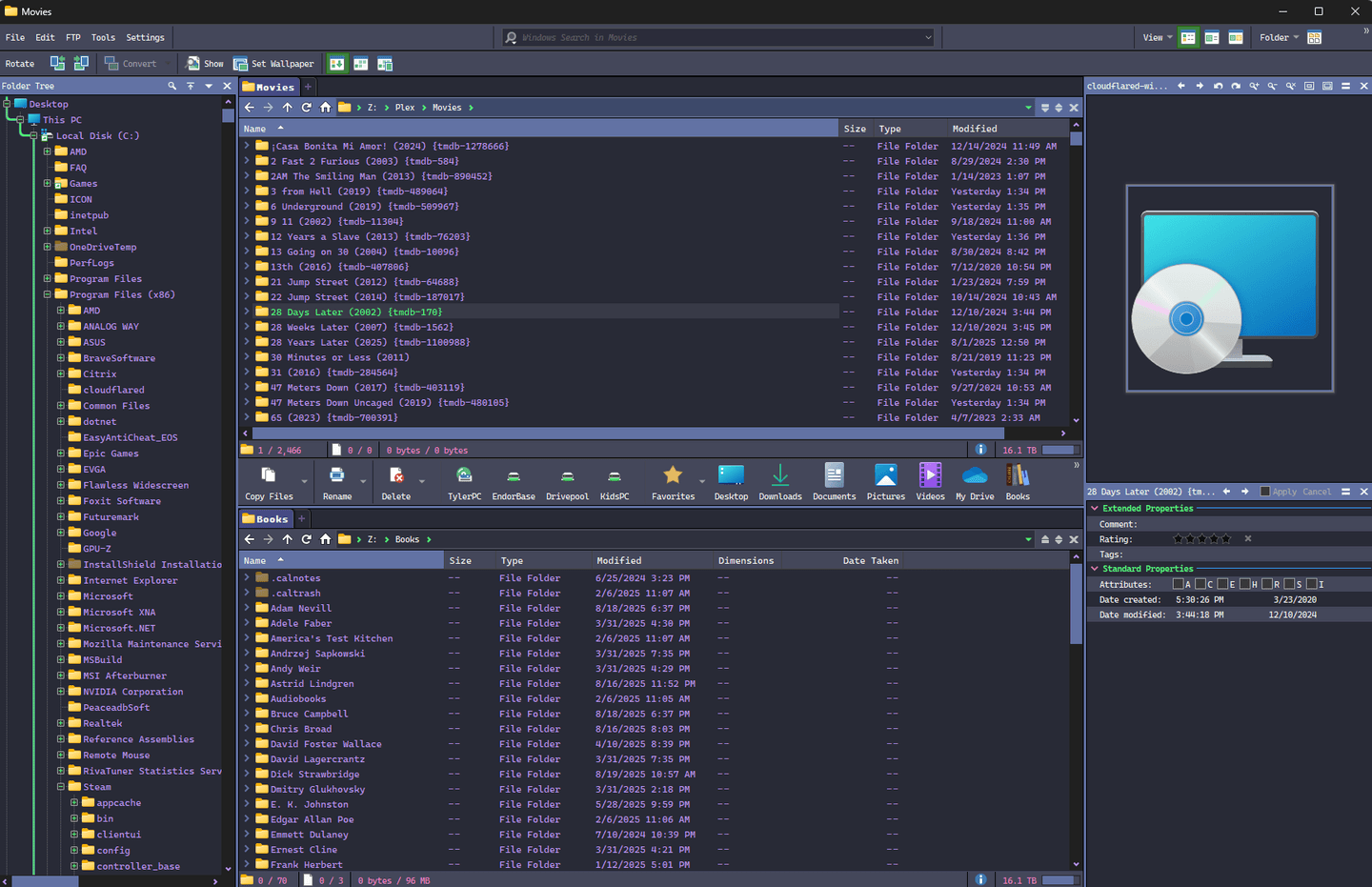This screenshot has width=1372, height=887.
Task: Set a five-star rating for 28 Days Later
Action: 1226,538
